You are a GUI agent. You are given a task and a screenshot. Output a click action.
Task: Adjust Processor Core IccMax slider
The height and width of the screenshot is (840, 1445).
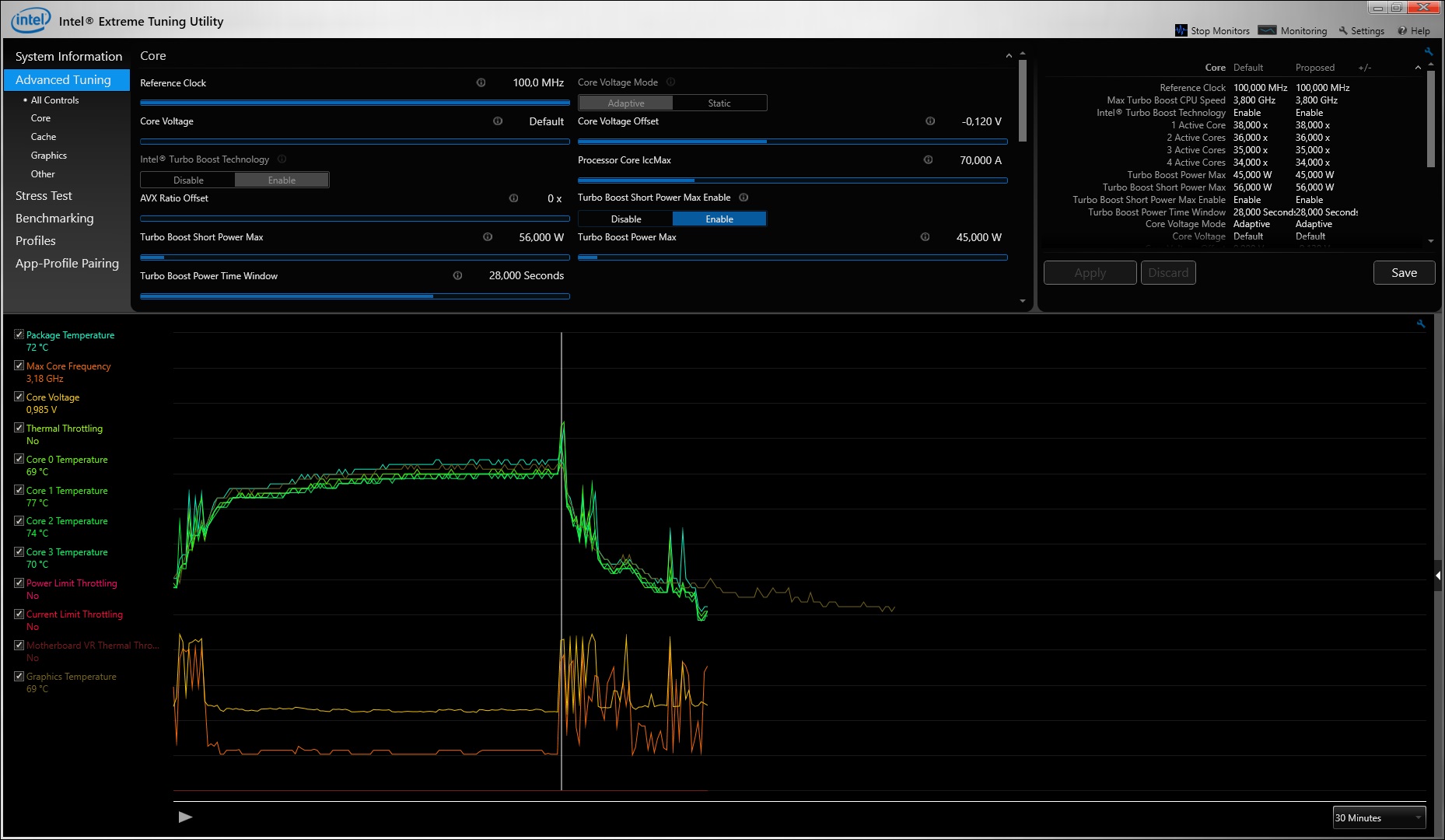pos(792,180)
